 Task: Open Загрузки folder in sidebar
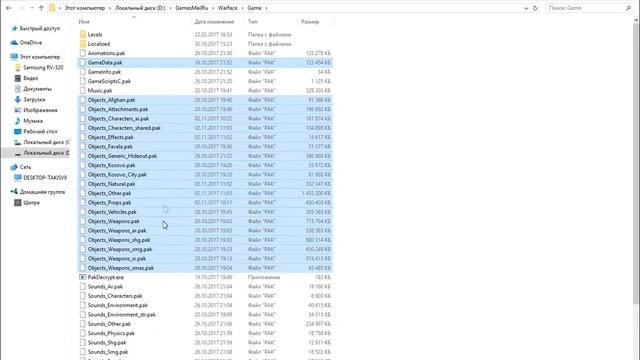(x=34, y=100)
